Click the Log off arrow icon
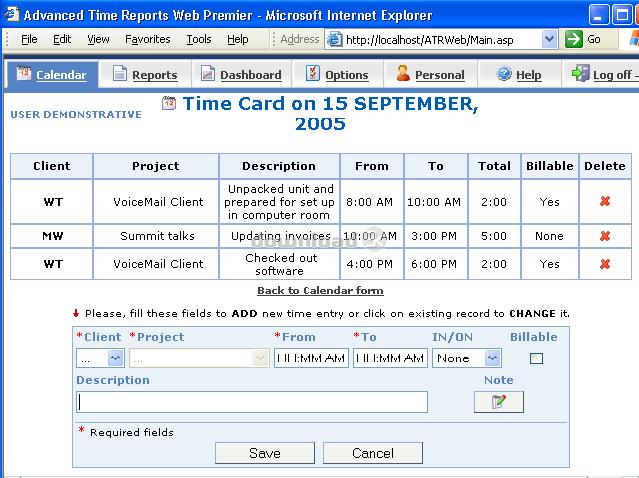The image size is (639, 478). [x=580, y=73]
